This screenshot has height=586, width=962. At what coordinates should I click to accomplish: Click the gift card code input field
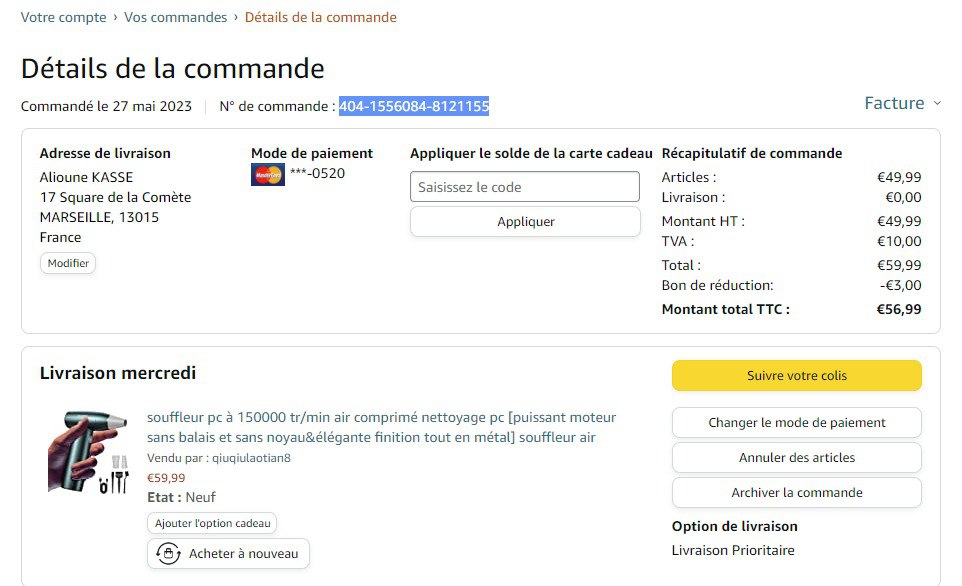tap(524, 187)
